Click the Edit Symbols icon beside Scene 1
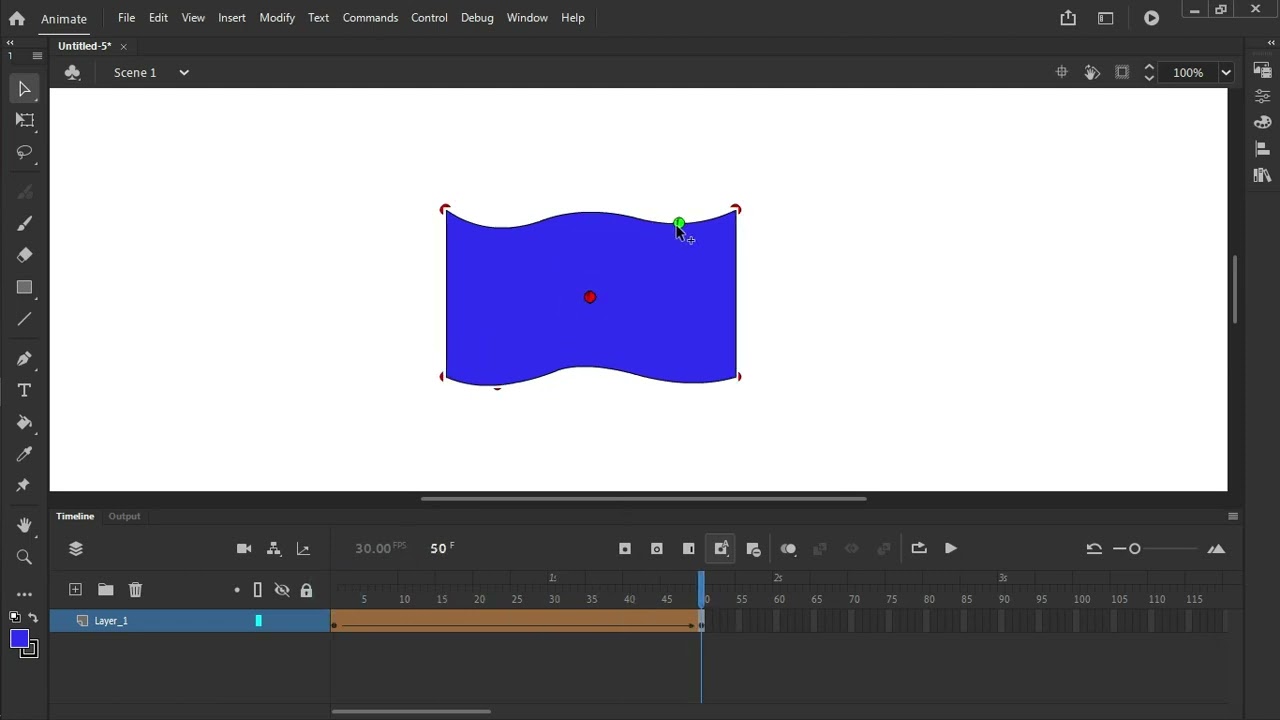Image resolution: width=1280 pixels, height=720 pixels. tap(72, 72)
